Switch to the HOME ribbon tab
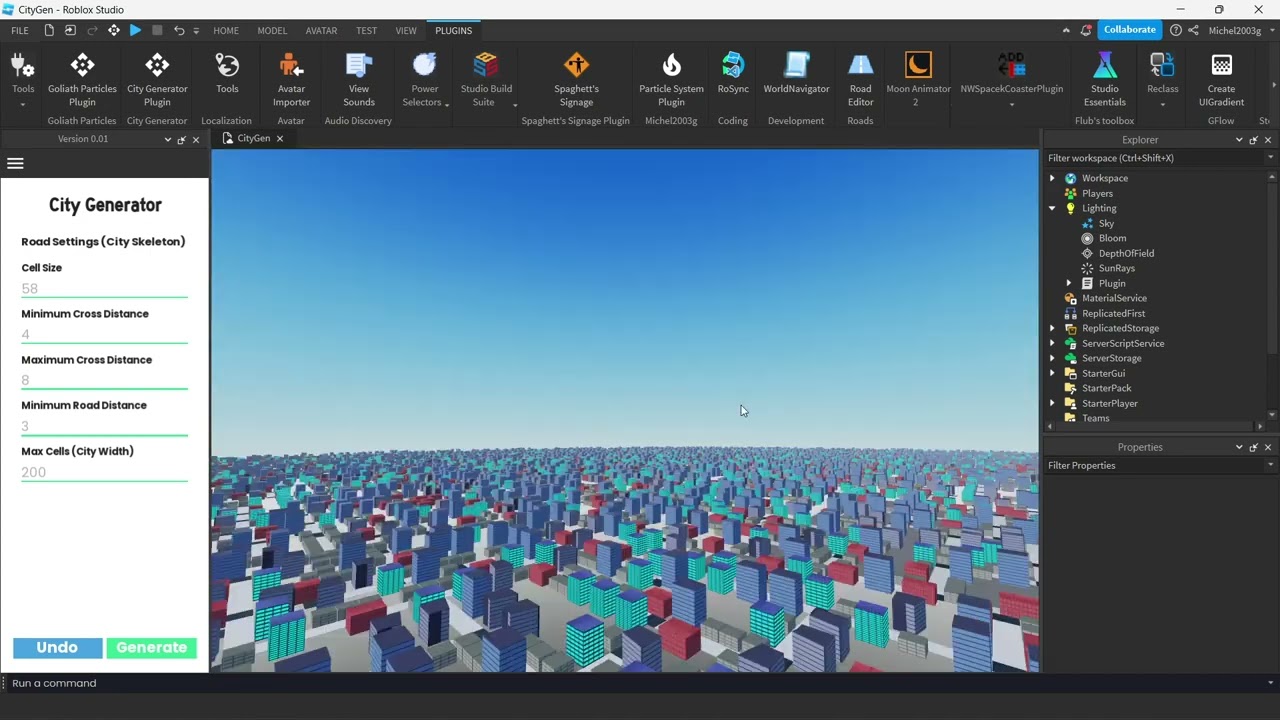 pos(226,30)
